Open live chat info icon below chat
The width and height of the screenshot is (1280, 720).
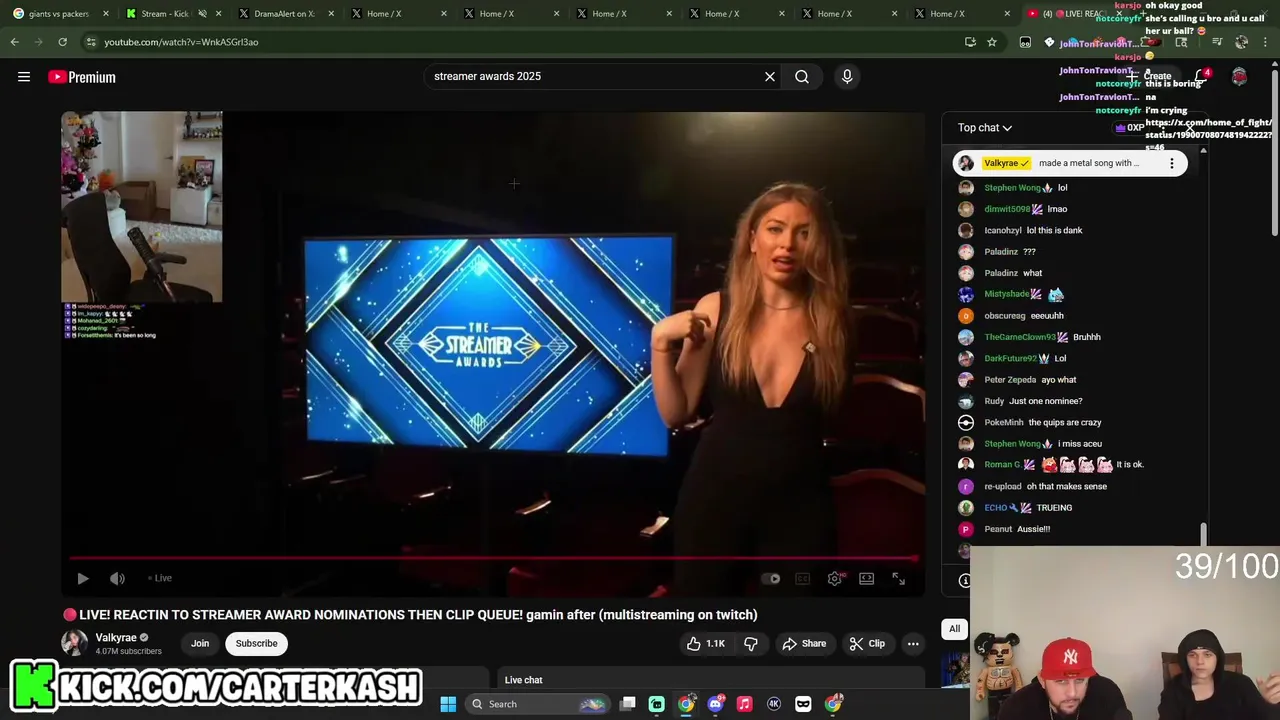point(964,580)
